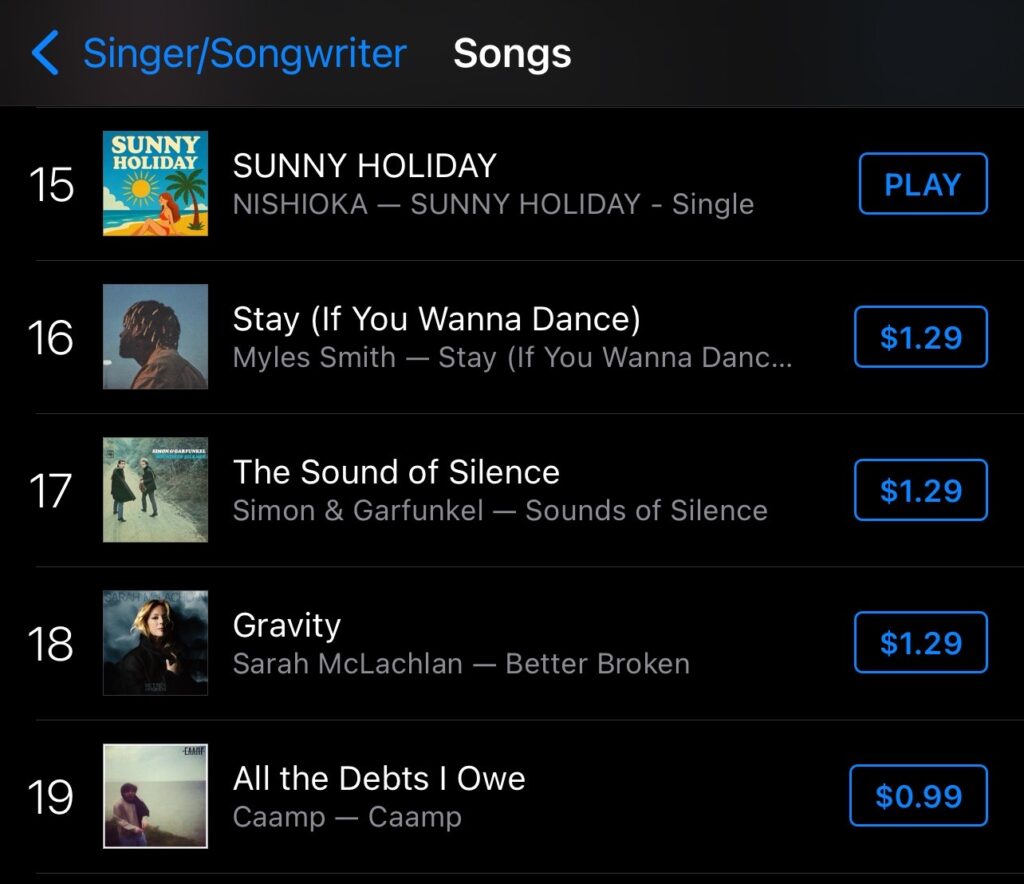Buy The Sound of Silence for $1.29
The image size is (1024, 884).
920,490
